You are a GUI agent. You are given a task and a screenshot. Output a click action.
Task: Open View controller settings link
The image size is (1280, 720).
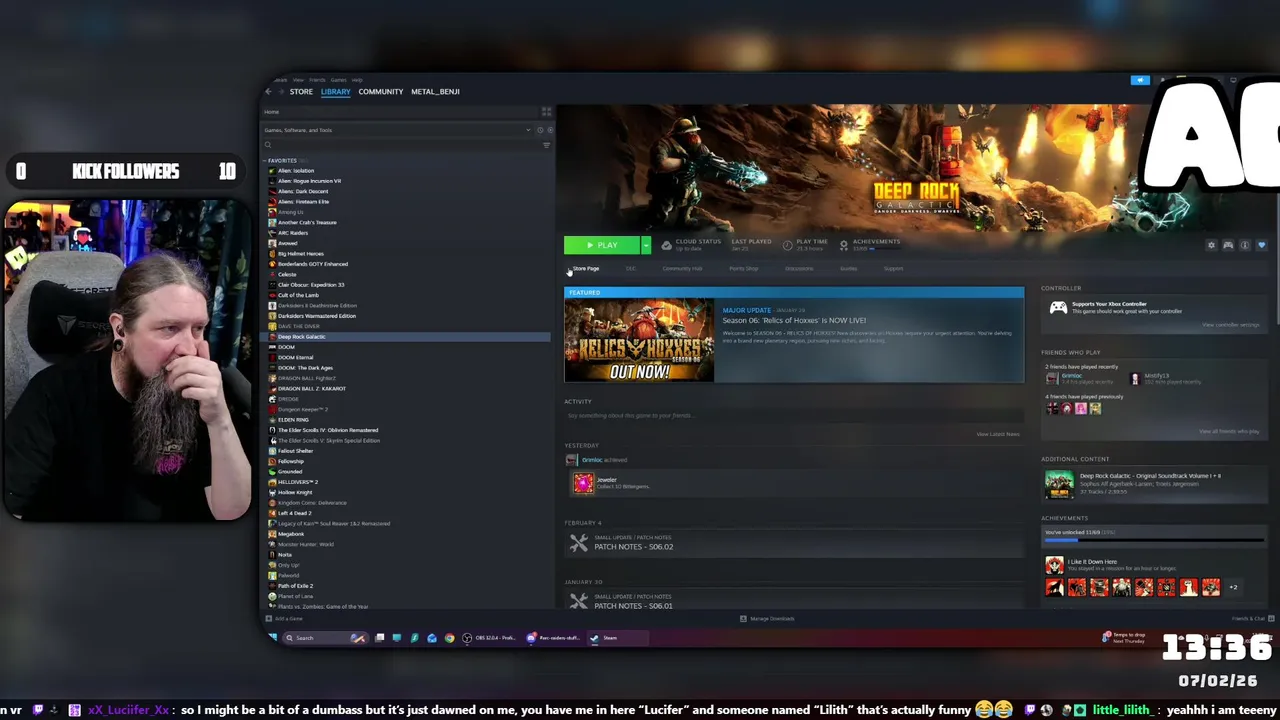coord(1231,325)
